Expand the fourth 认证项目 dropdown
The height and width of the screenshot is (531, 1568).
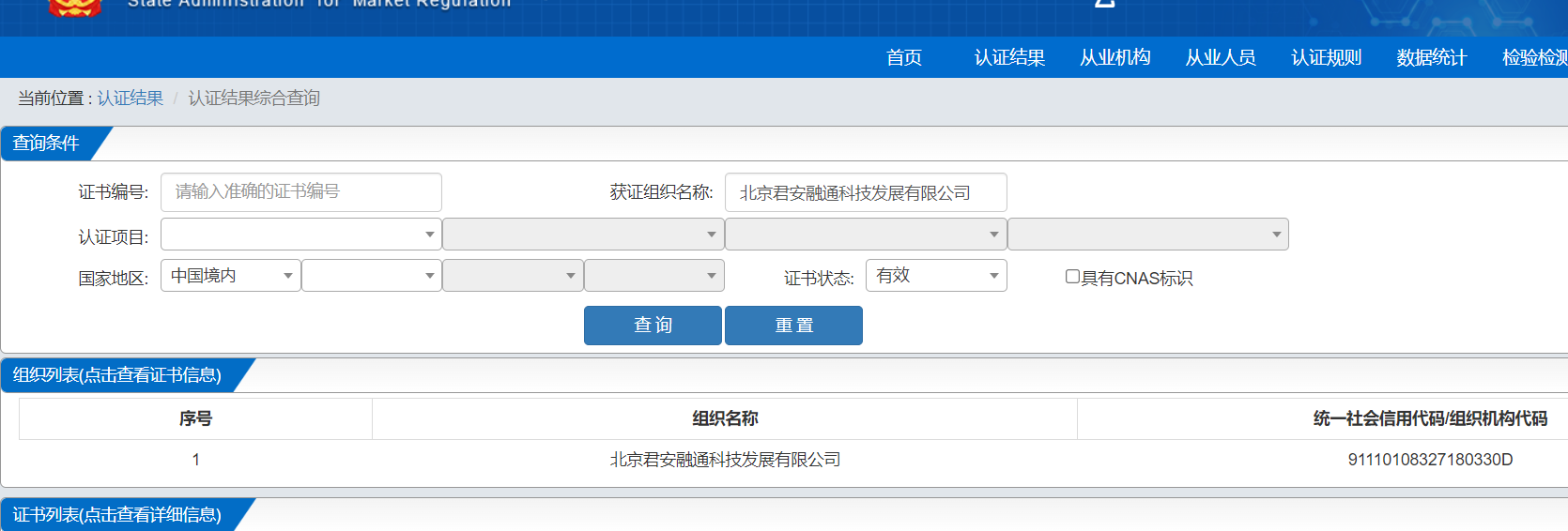pyautogui.click(x=1148, y=235)
